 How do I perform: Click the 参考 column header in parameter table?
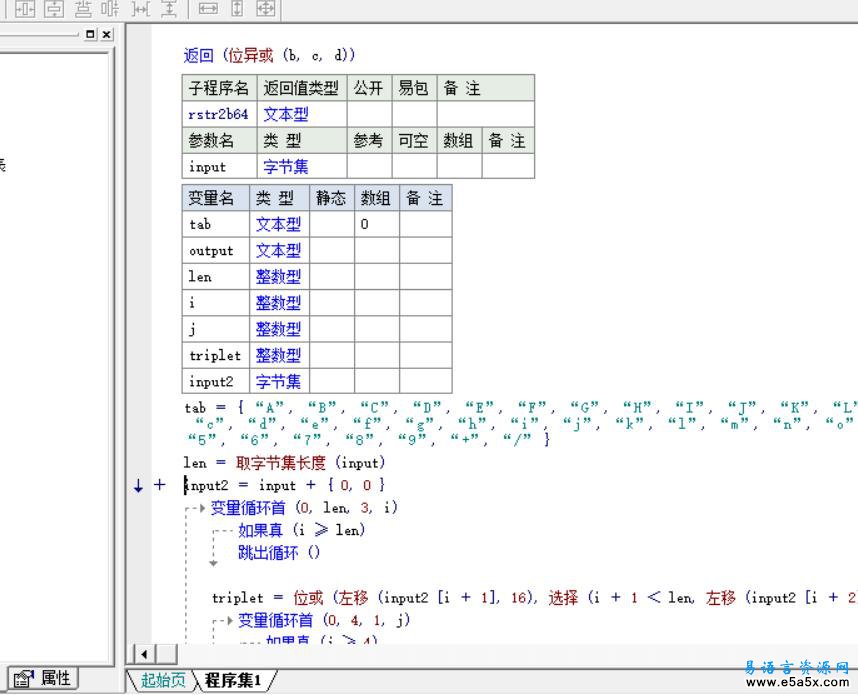coord(369,141)
